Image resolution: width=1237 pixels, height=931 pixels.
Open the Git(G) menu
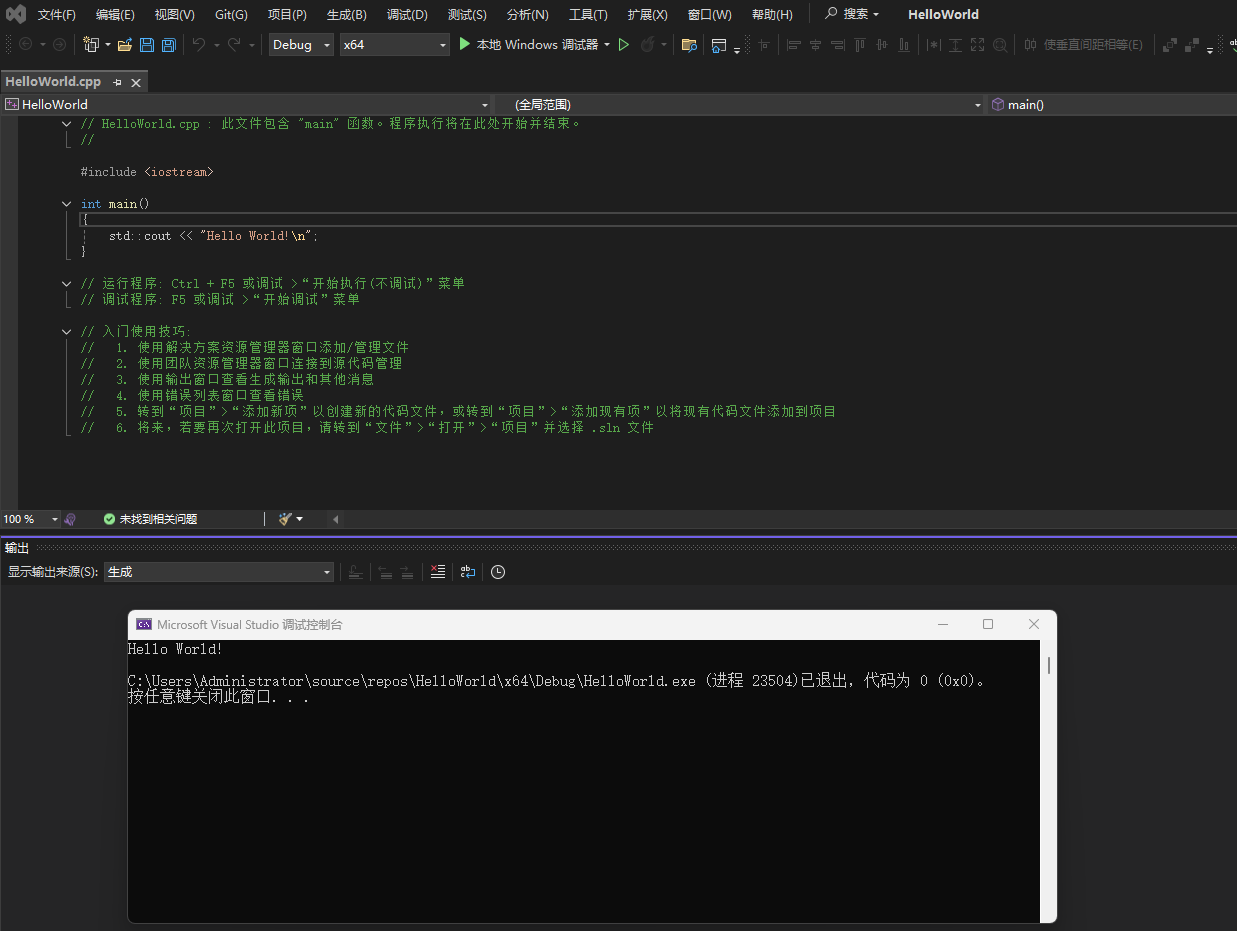(x=231, y=15)
